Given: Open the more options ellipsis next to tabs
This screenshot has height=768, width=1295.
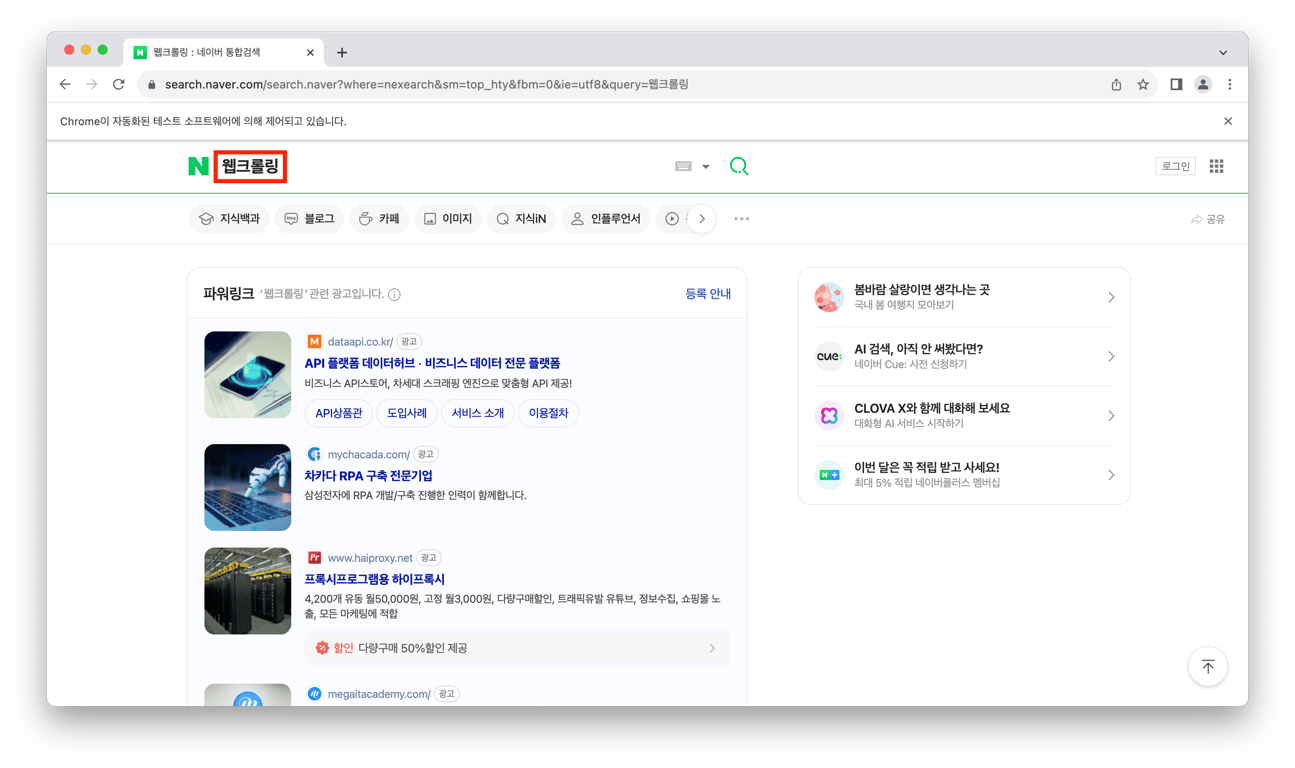Looking at the screenshot, I should 741,218.
